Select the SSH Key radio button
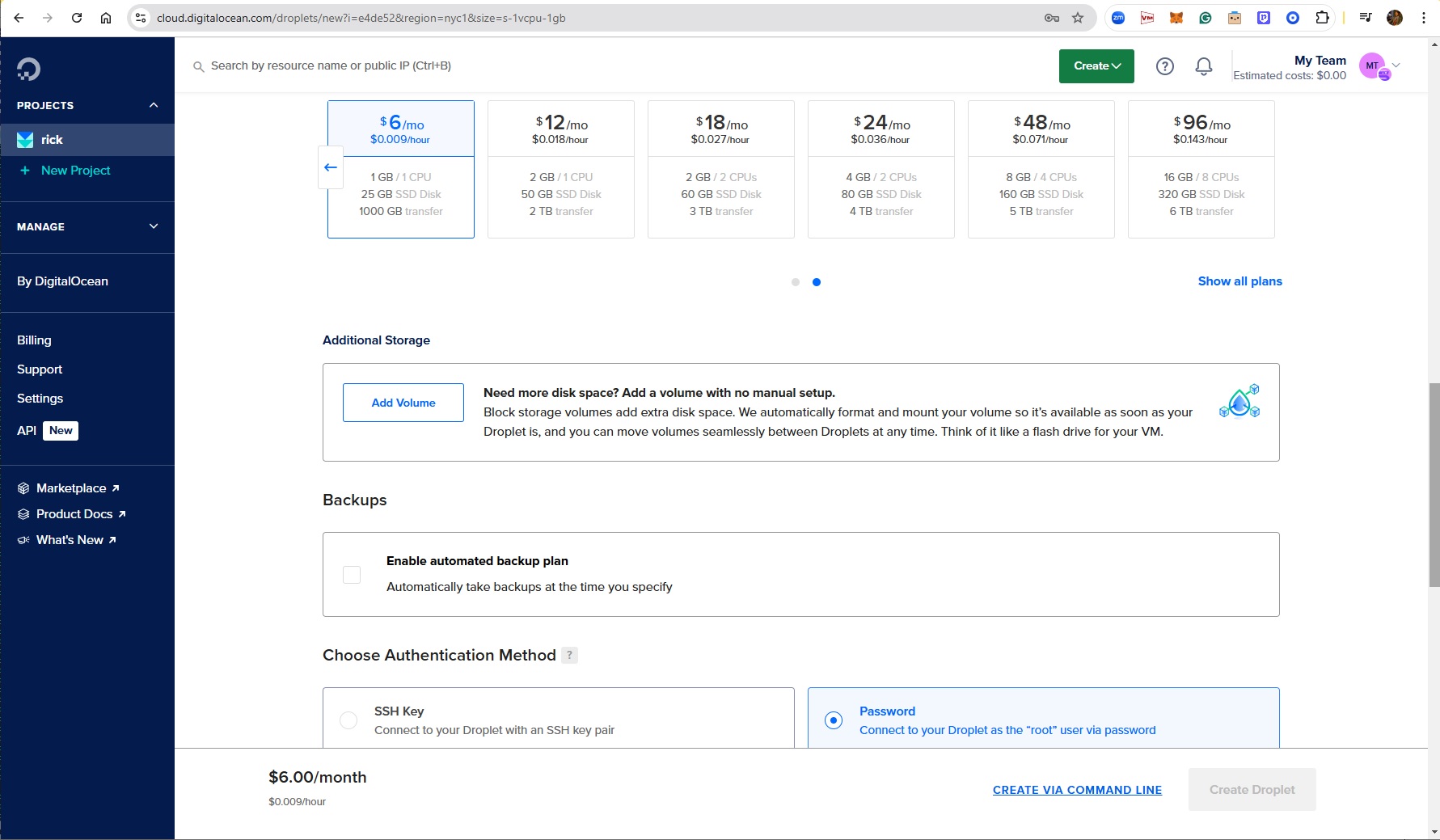This screenshot has height=840, width=1440. point(348,720)
